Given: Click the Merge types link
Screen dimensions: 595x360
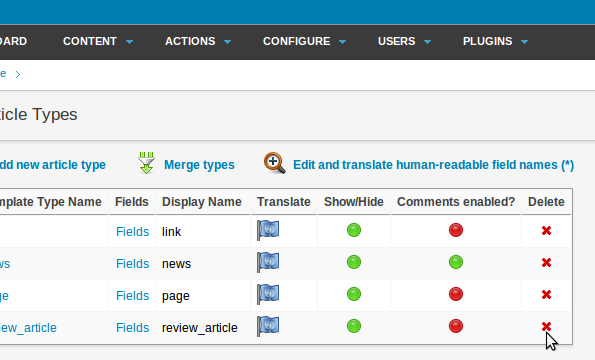Looking at the screenshot, I should (199, 165).
